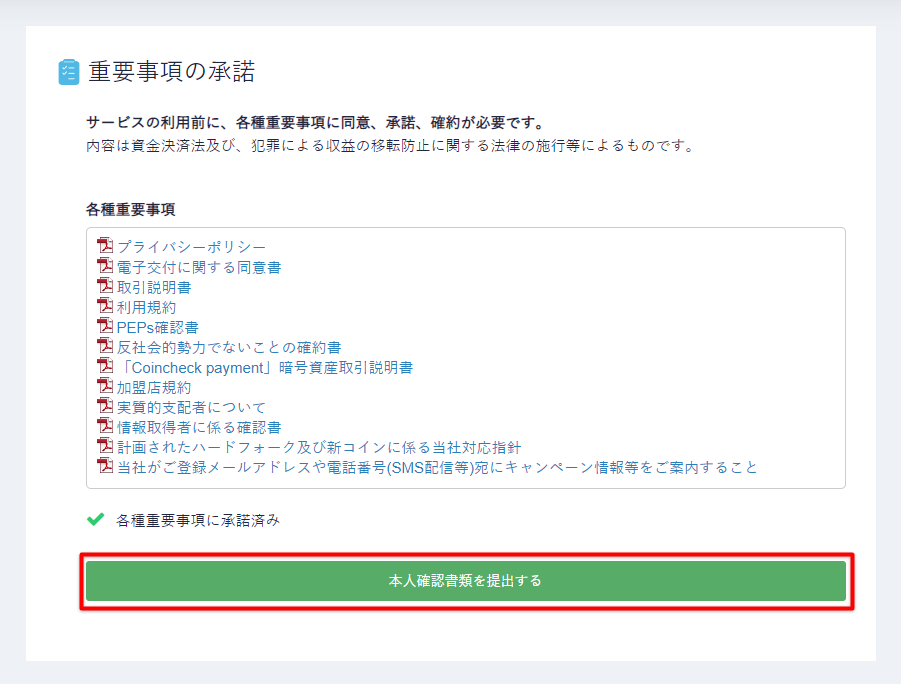Open the プライバシーポリシー PDF link
The image size is (901, 684).
click(191, 247)
